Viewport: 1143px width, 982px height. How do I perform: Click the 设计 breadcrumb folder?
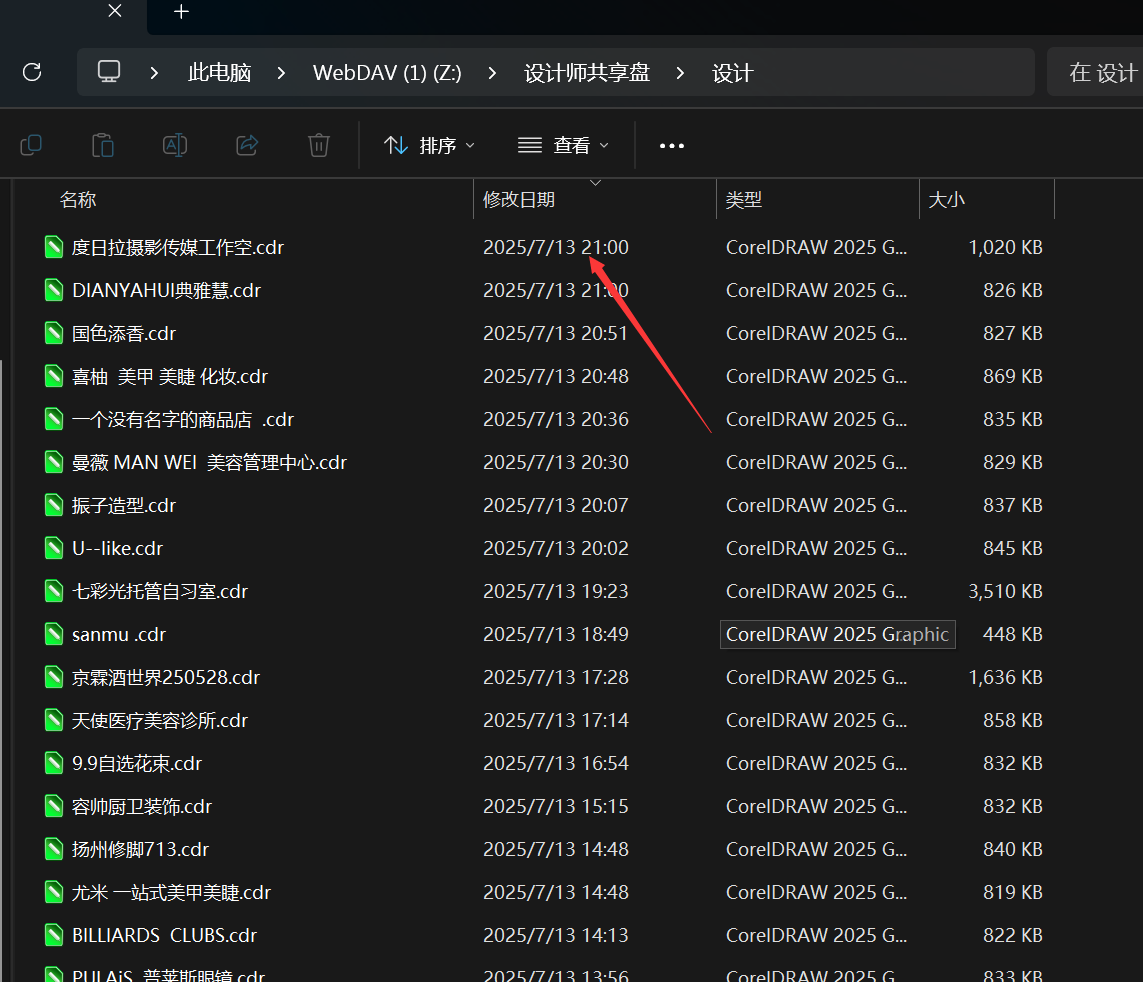click(732, 73)
